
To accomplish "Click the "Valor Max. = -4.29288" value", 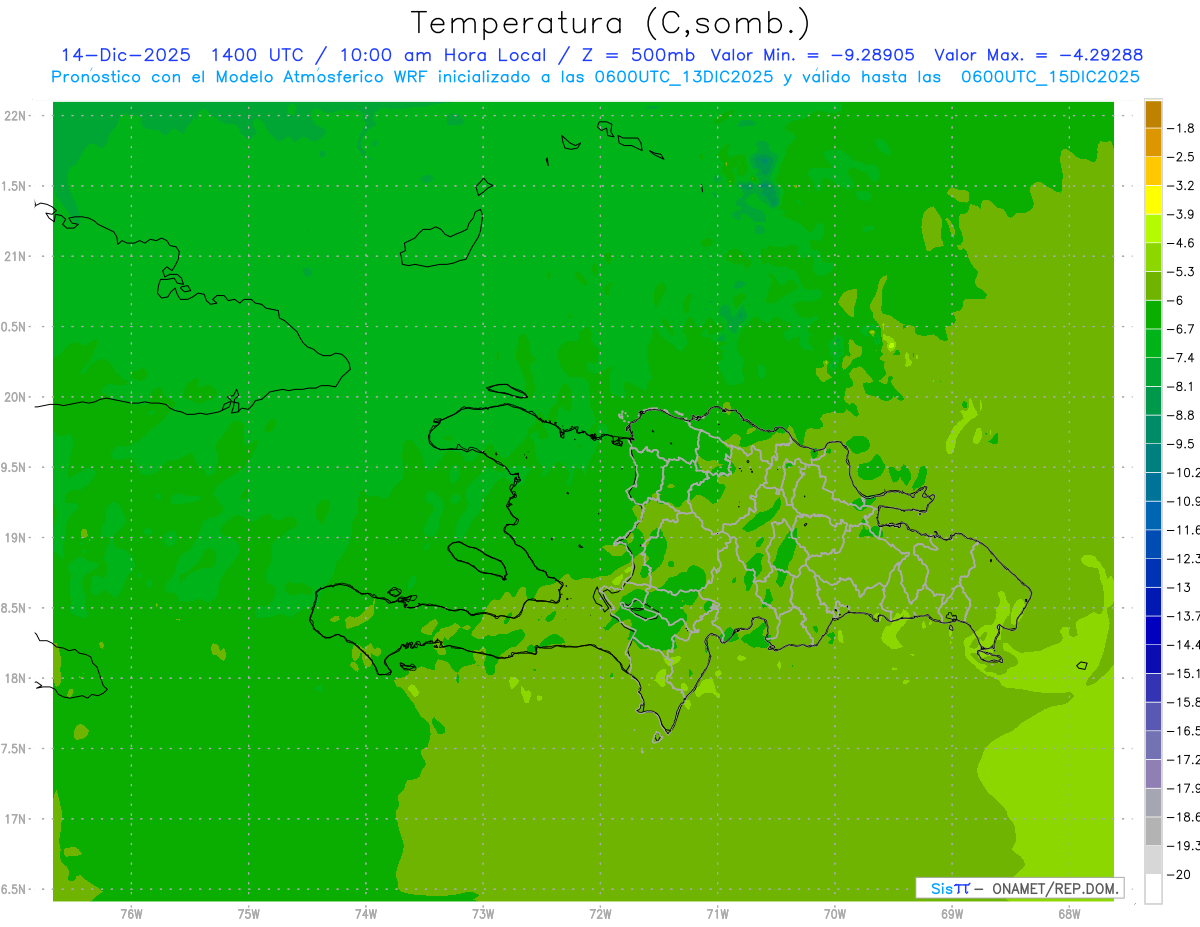I will 1038,55.
